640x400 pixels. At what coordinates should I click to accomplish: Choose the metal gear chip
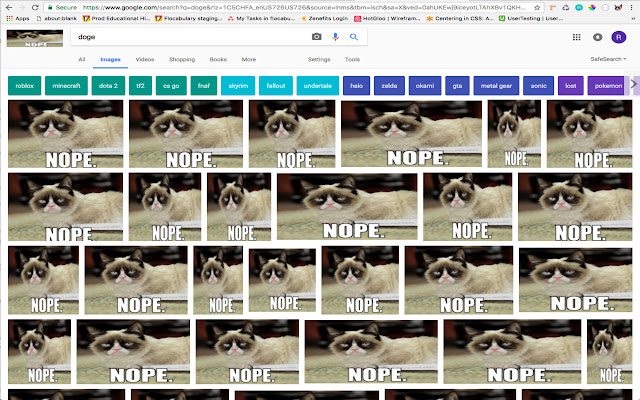496,86
